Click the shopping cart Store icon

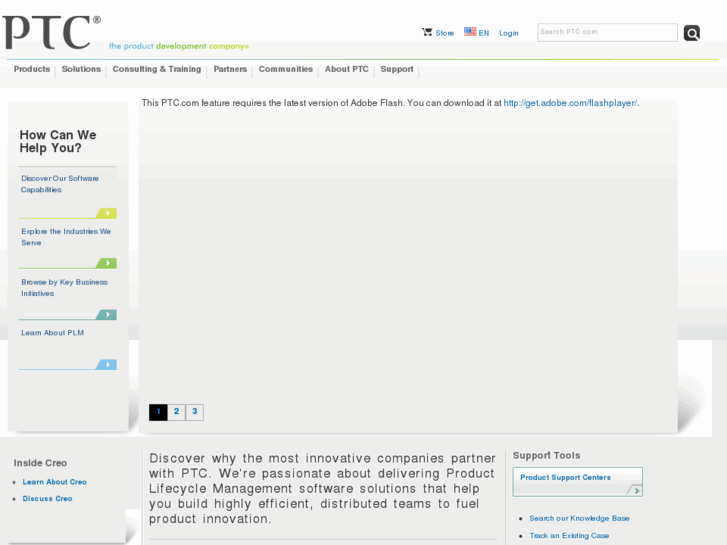click(427, 32)
